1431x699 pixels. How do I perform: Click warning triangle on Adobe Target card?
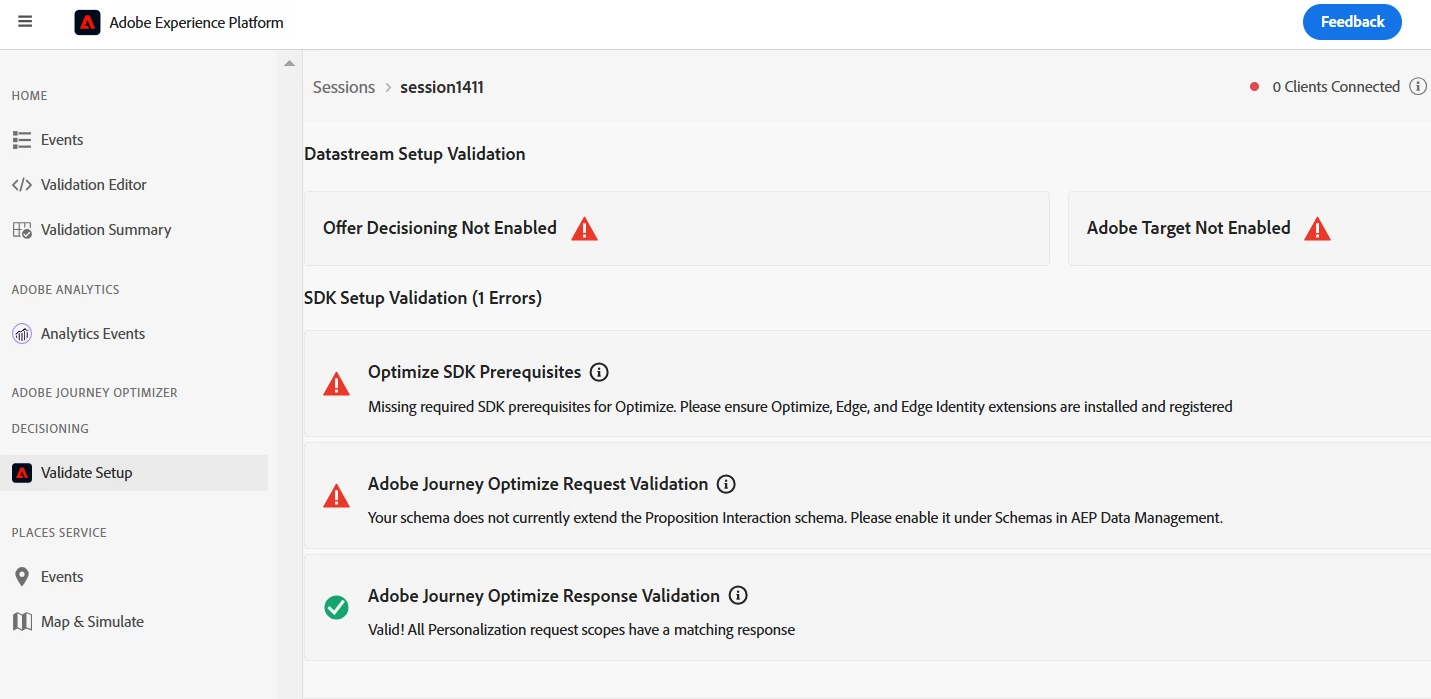point(1318,229)
